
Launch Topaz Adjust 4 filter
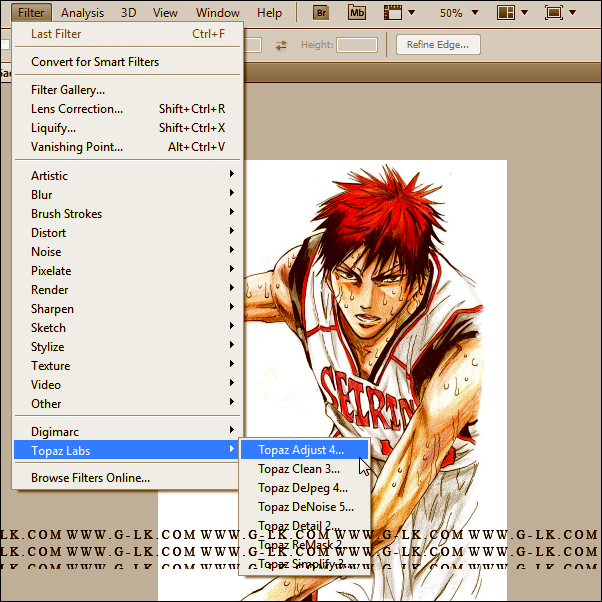pyautogui.click(x=304, y=450)
